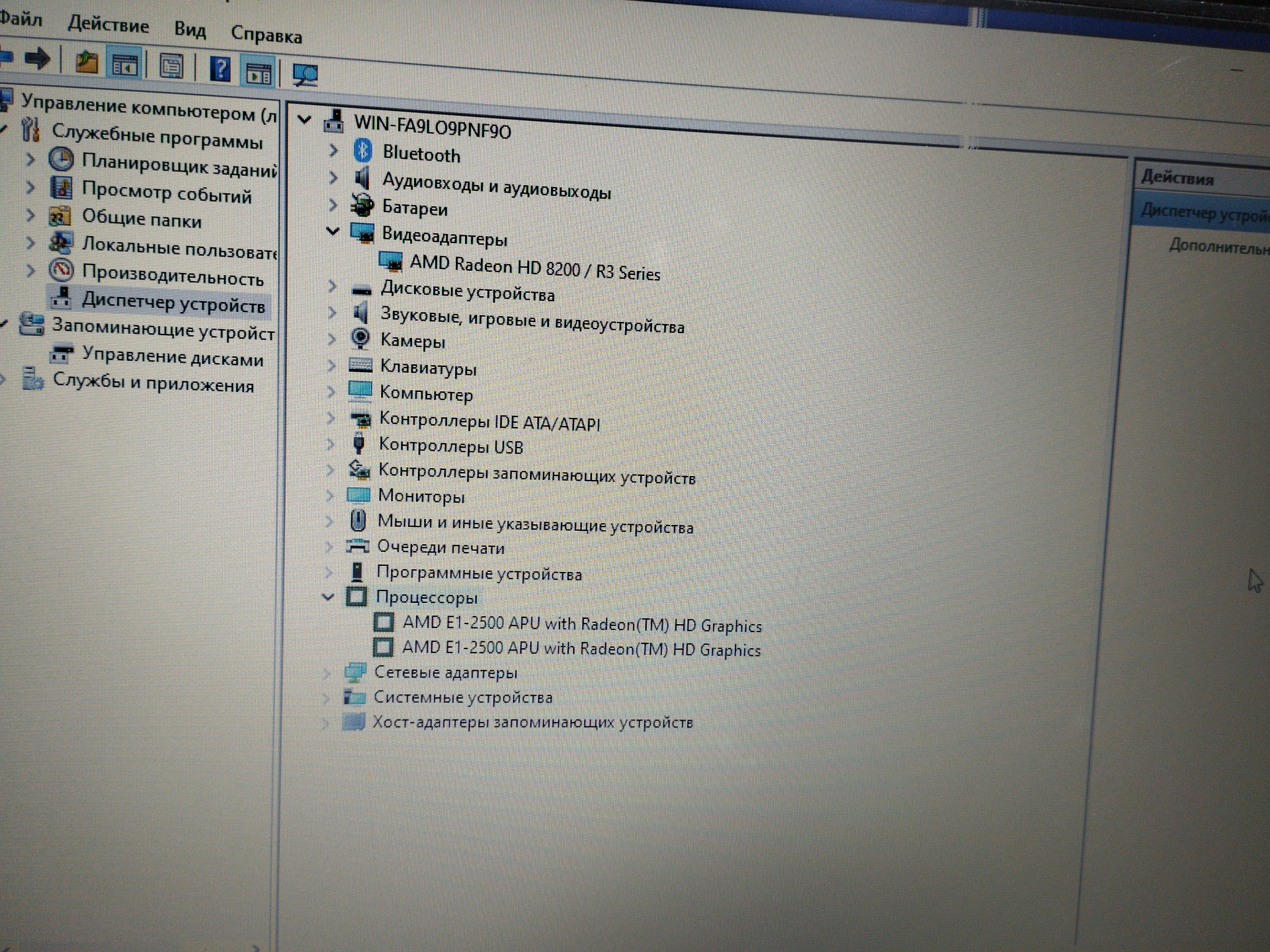Select Звуковые, игровые и видеоустройства category
Image resolution: width=1270 pixels, height=952 pixels.
(x=532, y=320)
